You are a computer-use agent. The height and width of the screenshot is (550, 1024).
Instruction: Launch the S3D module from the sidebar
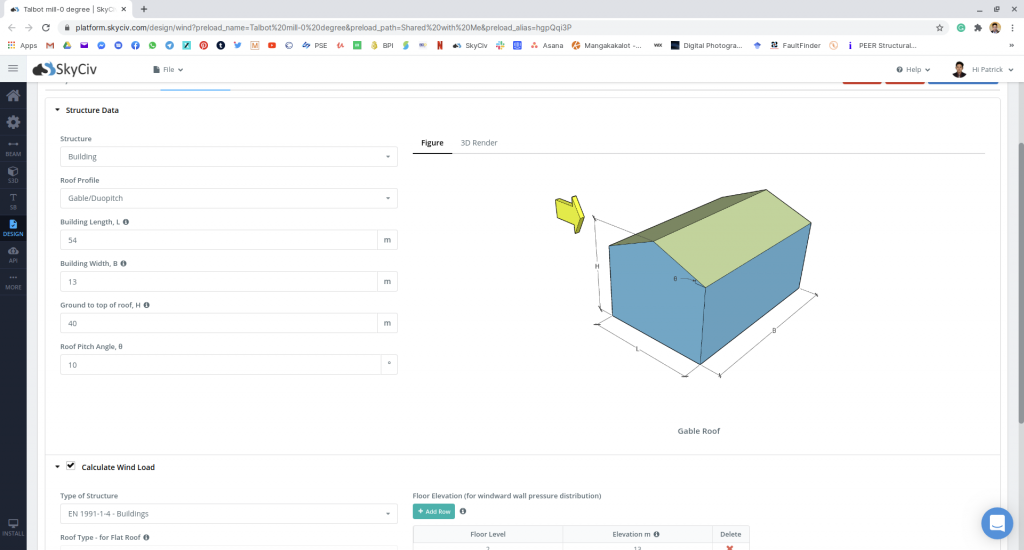coord(13,174)
